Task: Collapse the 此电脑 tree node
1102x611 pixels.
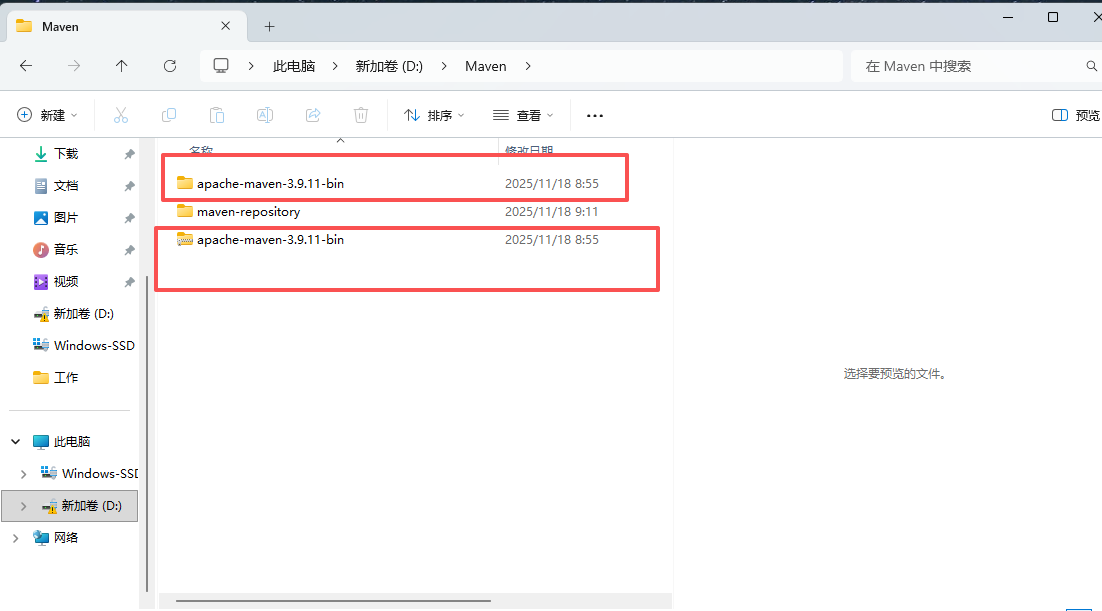Action: coord(15,441)
